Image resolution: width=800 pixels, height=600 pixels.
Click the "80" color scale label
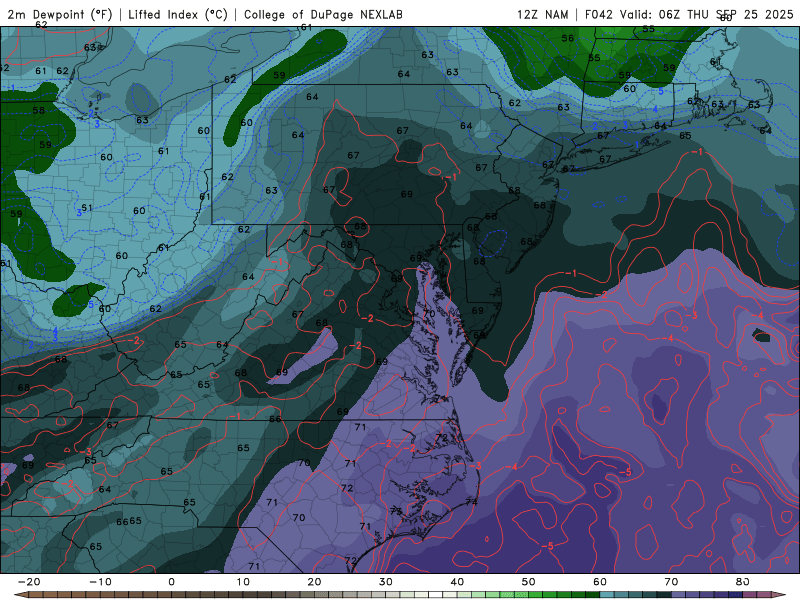[743, 582]
